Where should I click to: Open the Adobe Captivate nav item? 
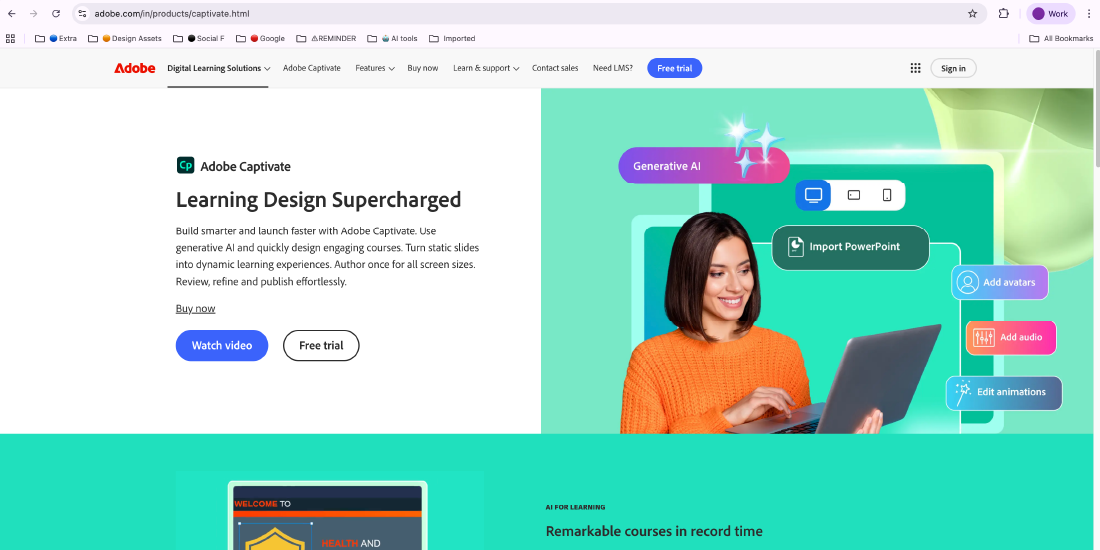[311, 68]
